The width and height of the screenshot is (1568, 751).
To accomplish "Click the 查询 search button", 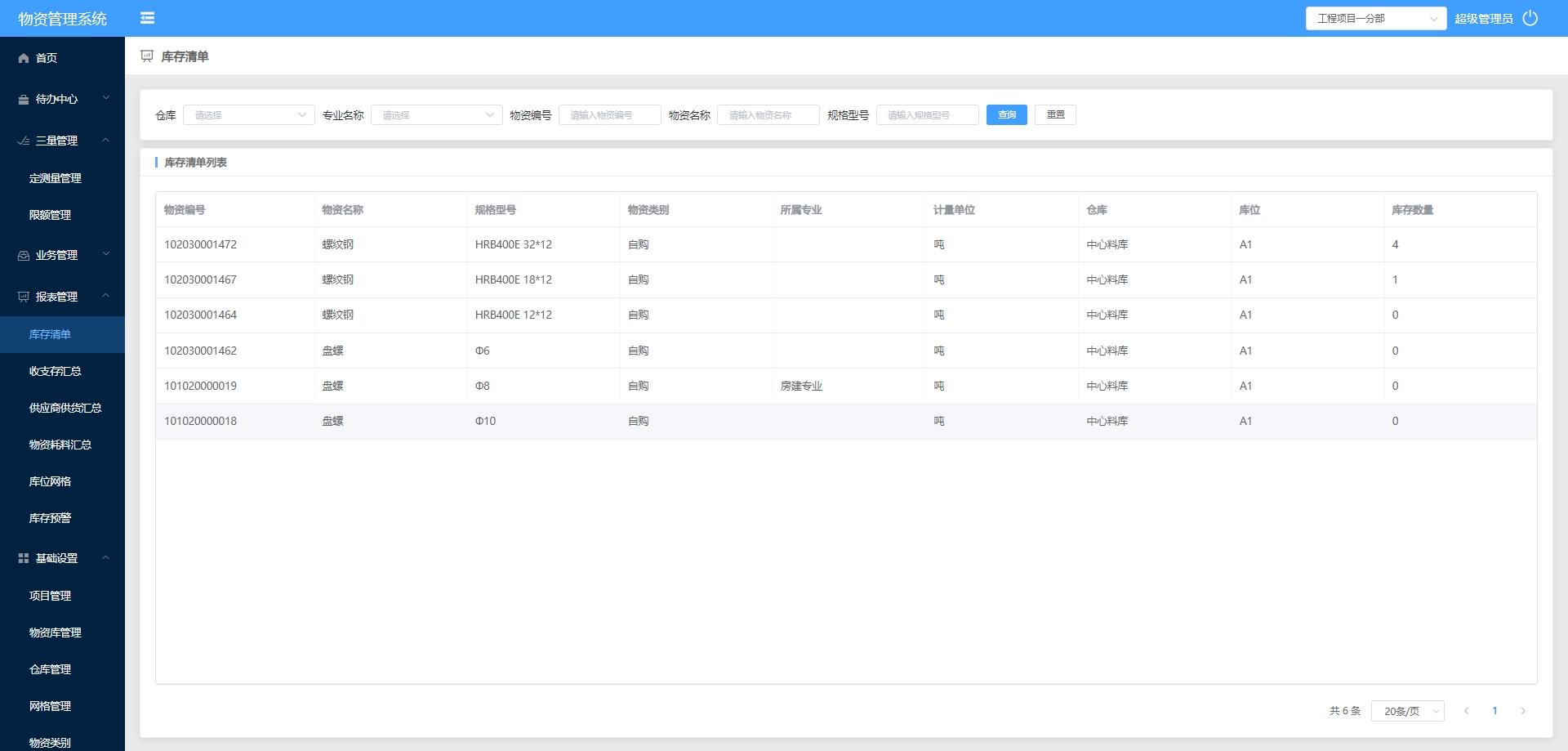I will point(1006,114).
